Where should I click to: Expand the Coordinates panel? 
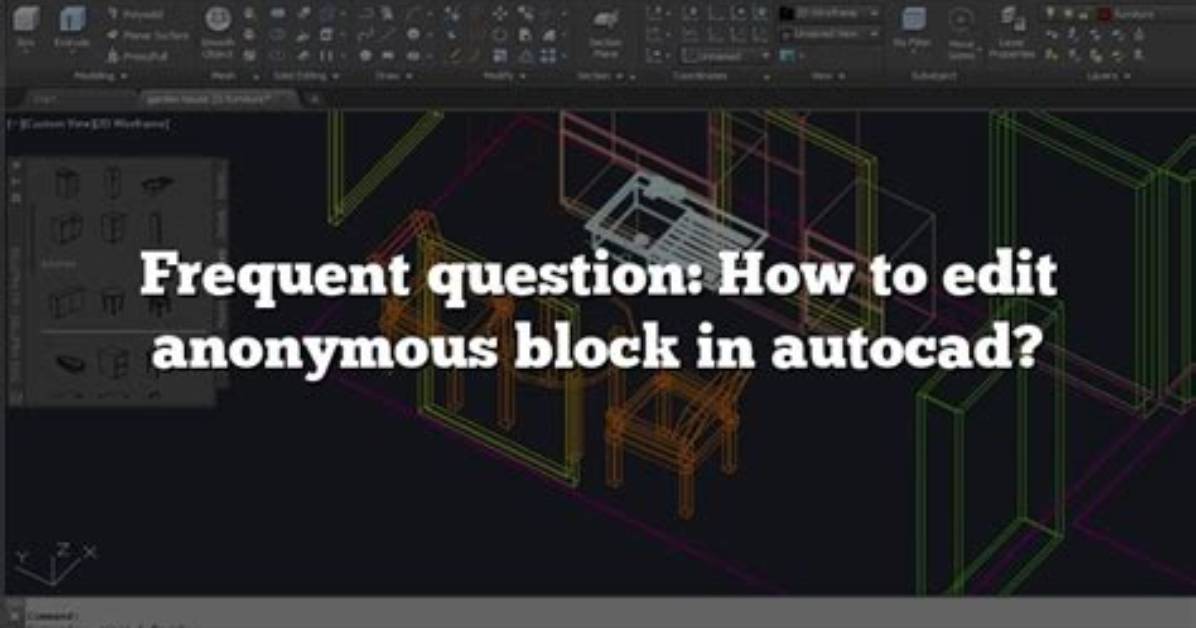pyautogui.click(x=721, y=77)
